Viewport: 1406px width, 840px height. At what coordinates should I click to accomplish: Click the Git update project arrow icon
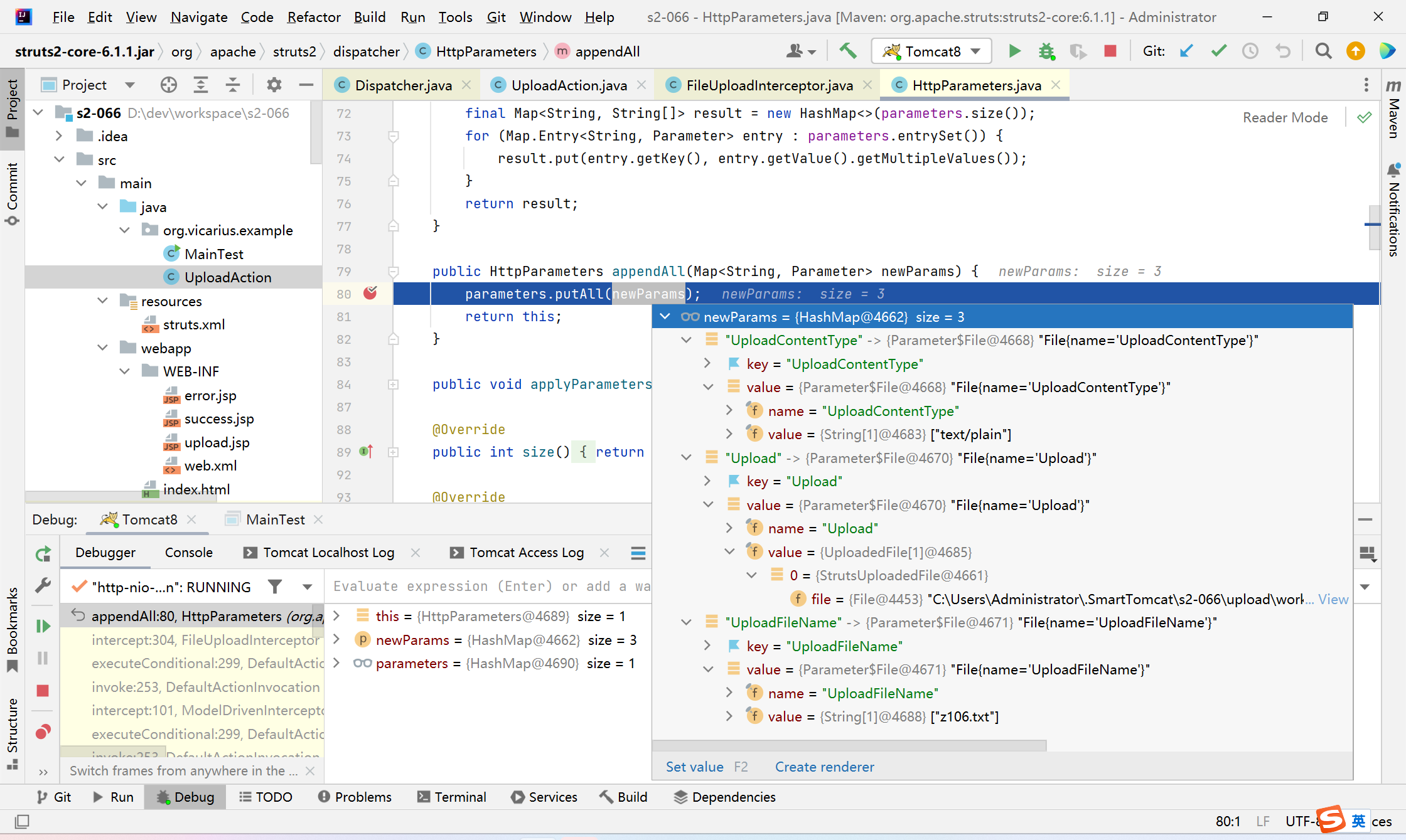point(1186,51)
